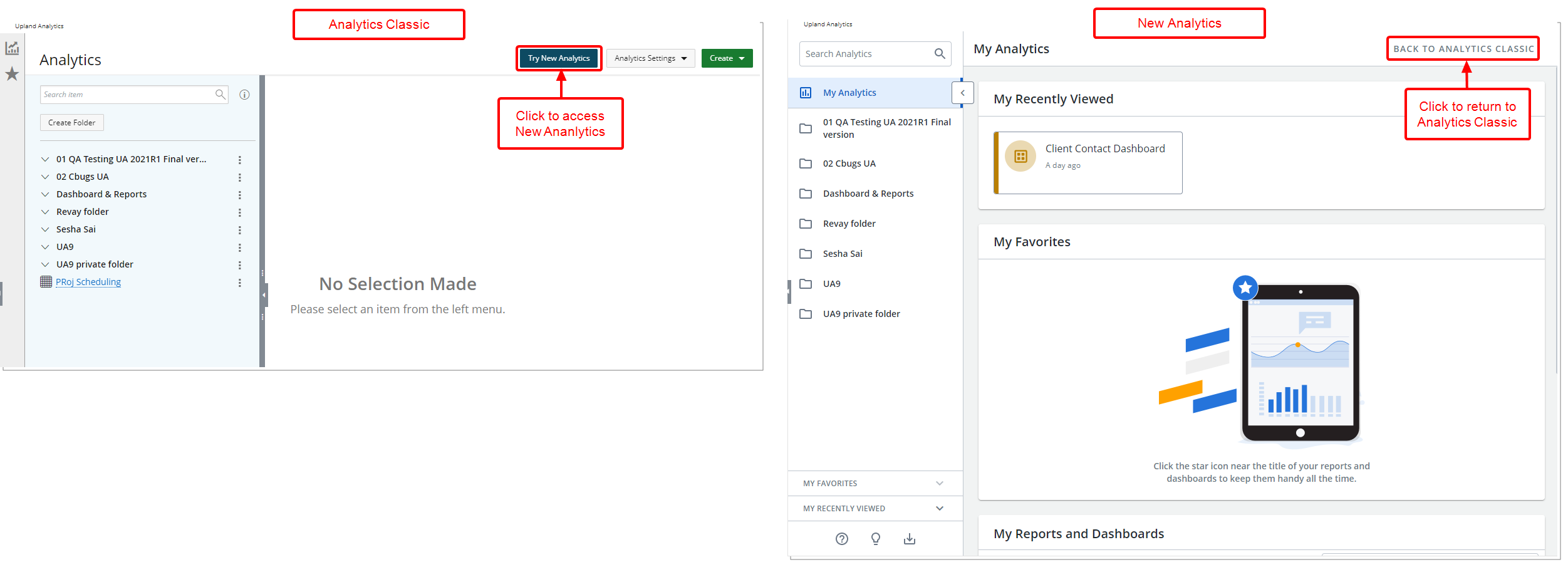Collapse the New Analytics sidebar panel
This screenshot has height=567, width=1568.
pyautogui.click(x=962, y=93)
